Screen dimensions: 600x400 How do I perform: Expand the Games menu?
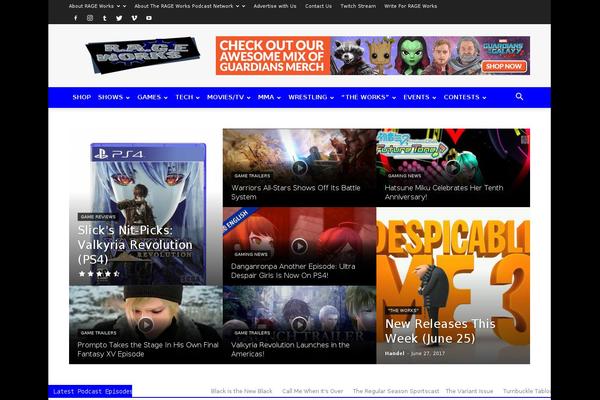[152, 97]
